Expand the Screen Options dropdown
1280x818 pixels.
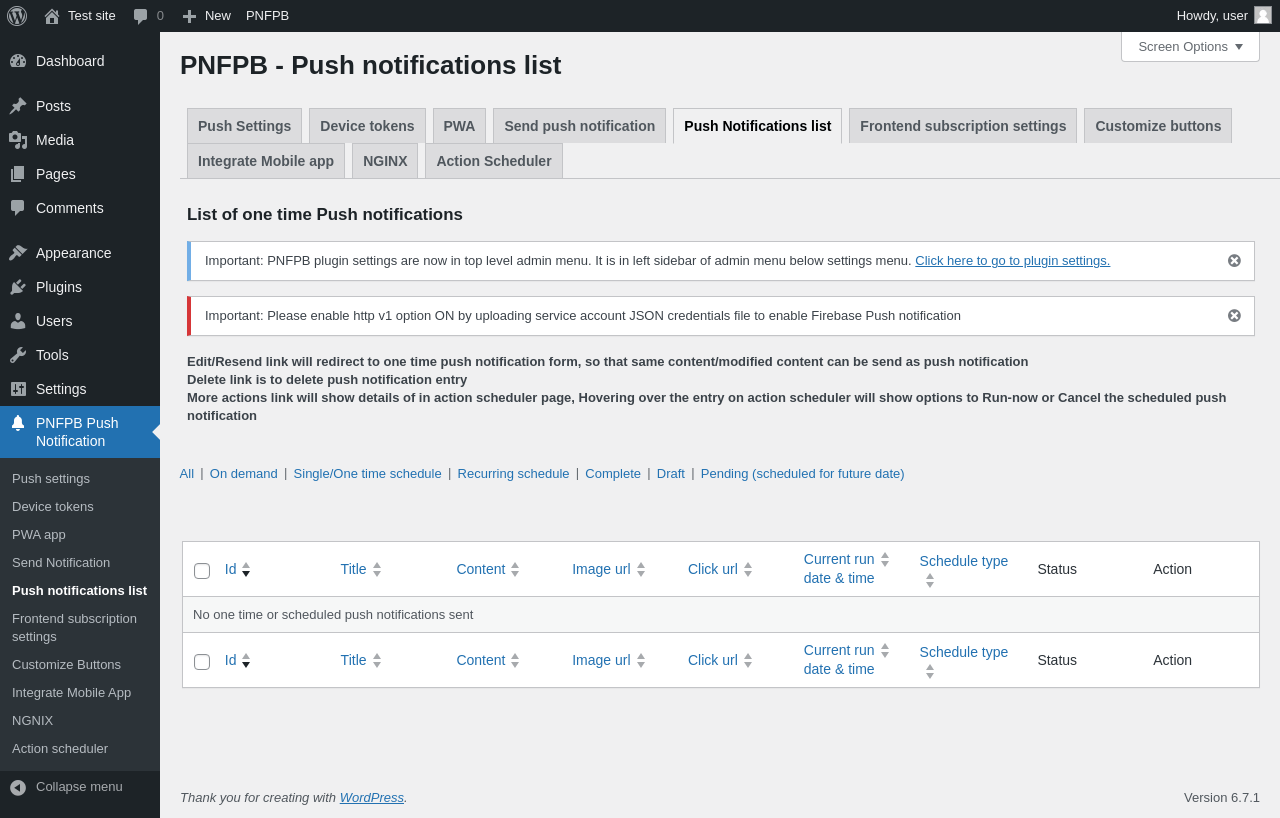(x=1190, y=47)
